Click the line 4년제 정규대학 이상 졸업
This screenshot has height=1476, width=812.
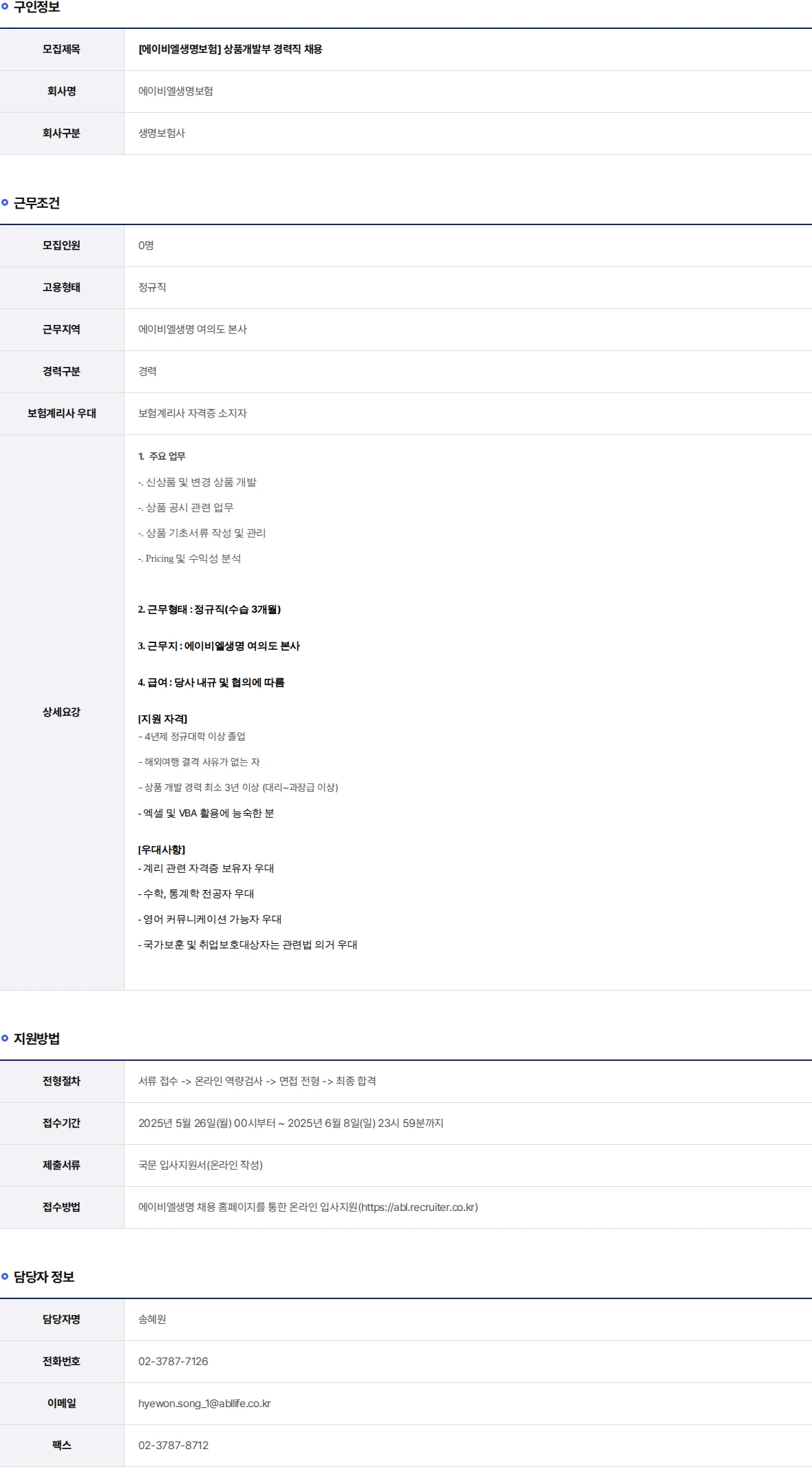[192, 737]
